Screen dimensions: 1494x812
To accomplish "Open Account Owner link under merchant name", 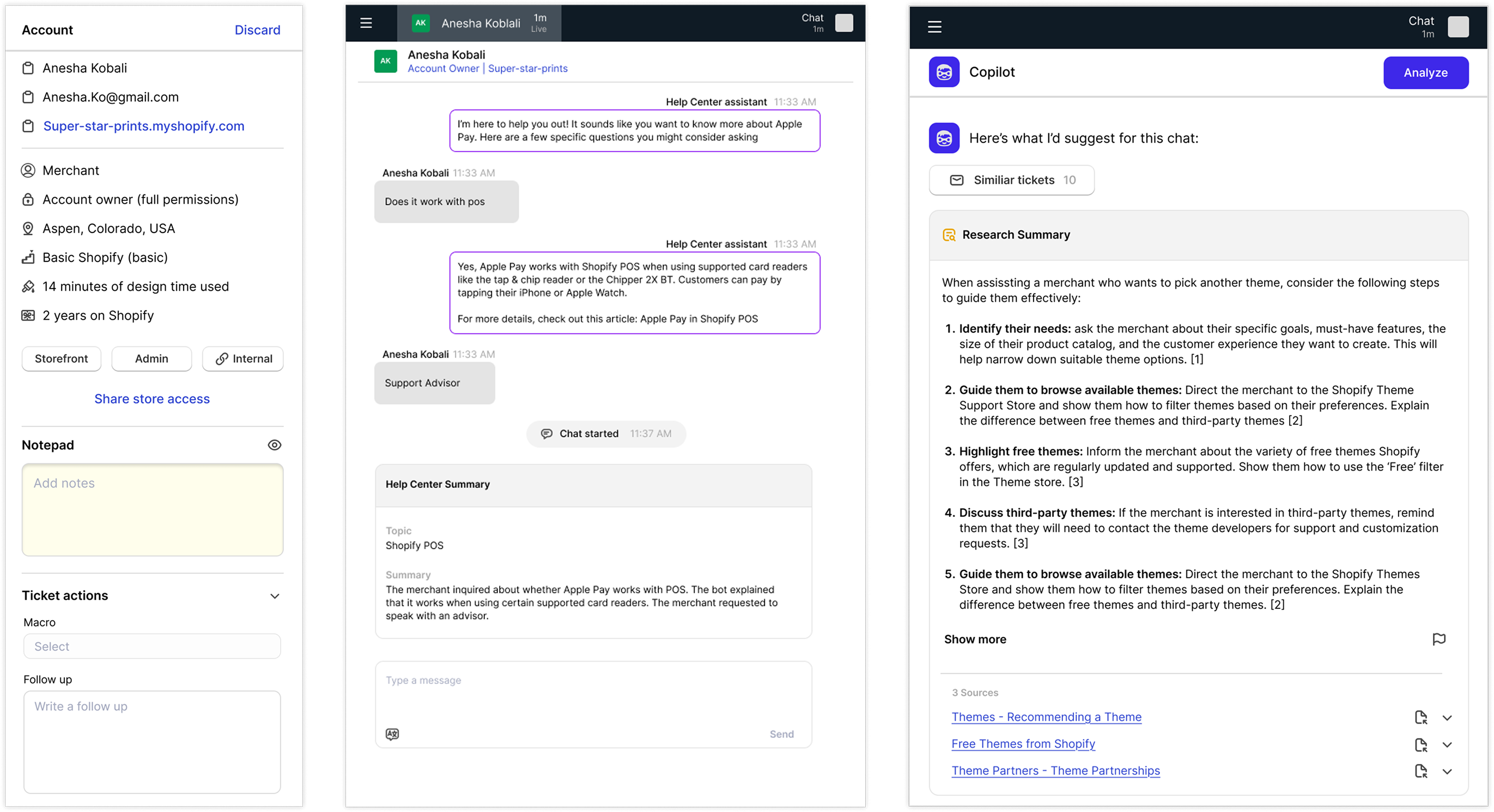I will pyautogui.click(x=443, y=69).
